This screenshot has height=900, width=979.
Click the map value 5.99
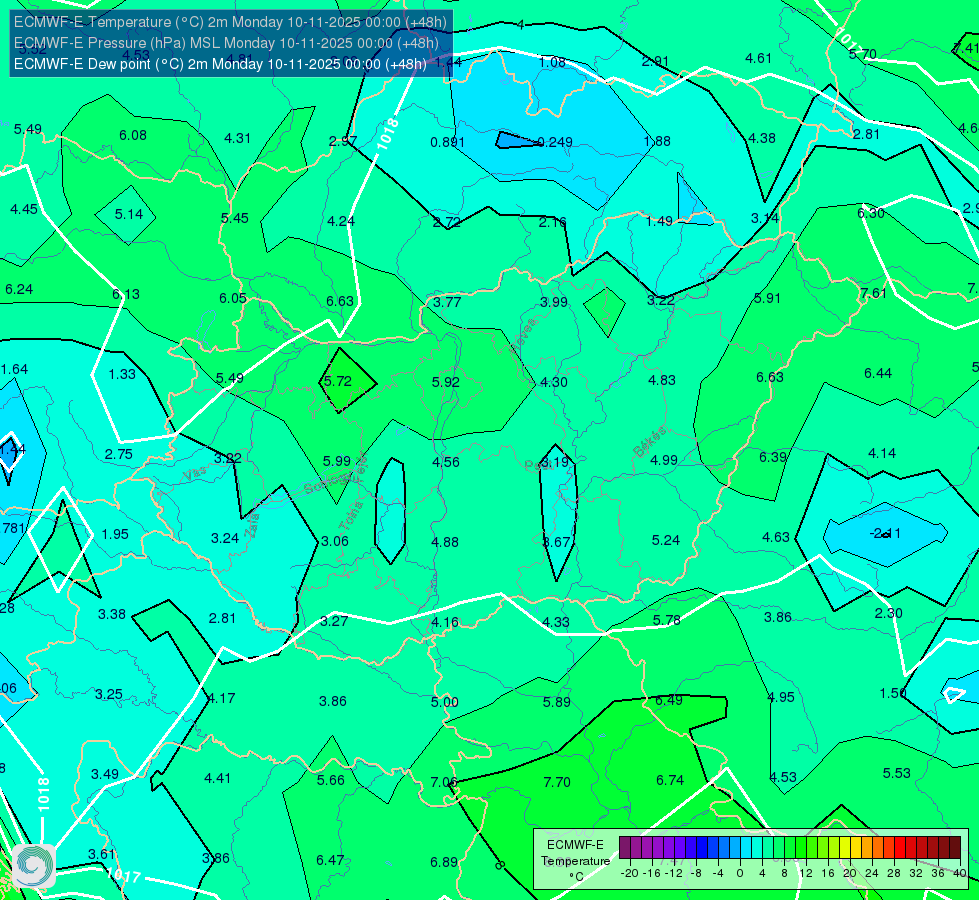pyautogui.click(x=337, y=461)
